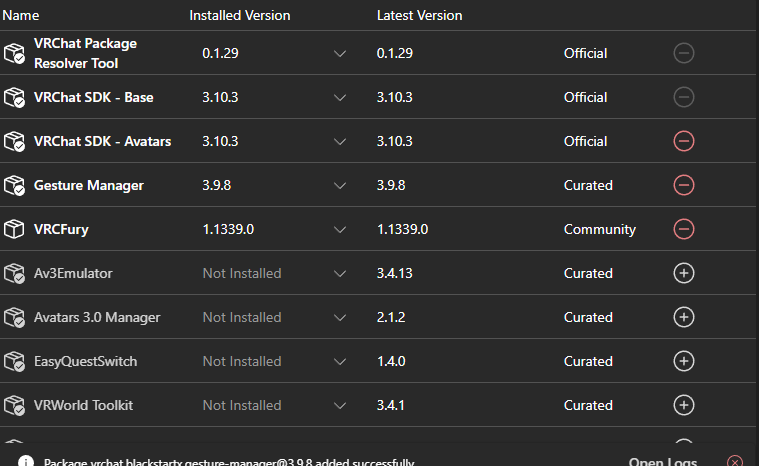Click the Official label for VRChat SDK - Avatars
759x466 pixels.
(585, 141)
